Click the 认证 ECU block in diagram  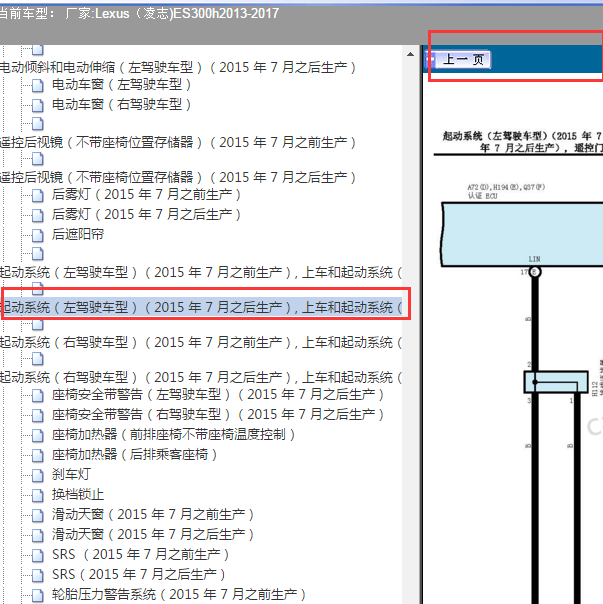pyautogui.click(x=522, y=235)
